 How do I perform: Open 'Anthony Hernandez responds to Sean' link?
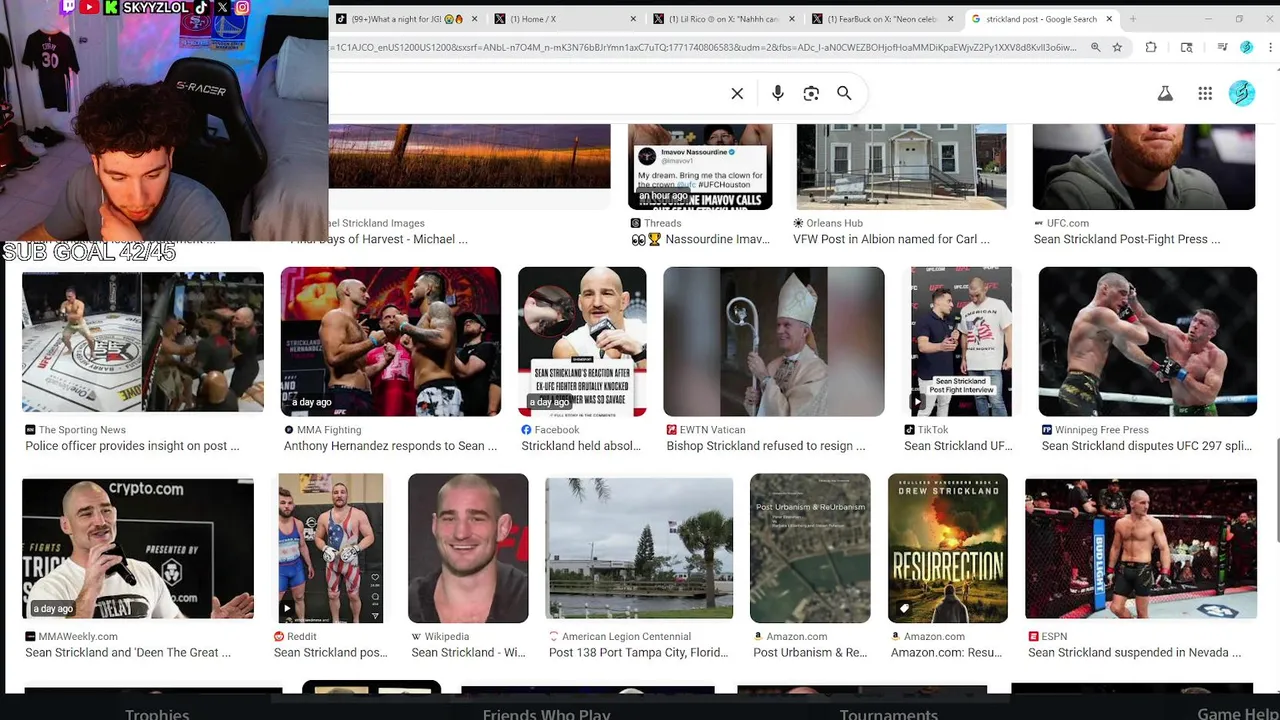[x=390, y=446]
